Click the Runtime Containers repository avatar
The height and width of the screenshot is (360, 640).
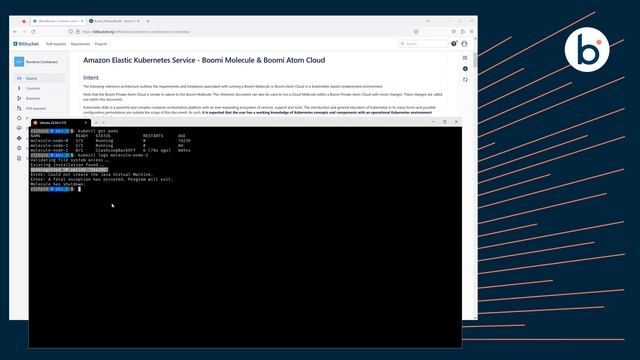(x=19, y=62)
